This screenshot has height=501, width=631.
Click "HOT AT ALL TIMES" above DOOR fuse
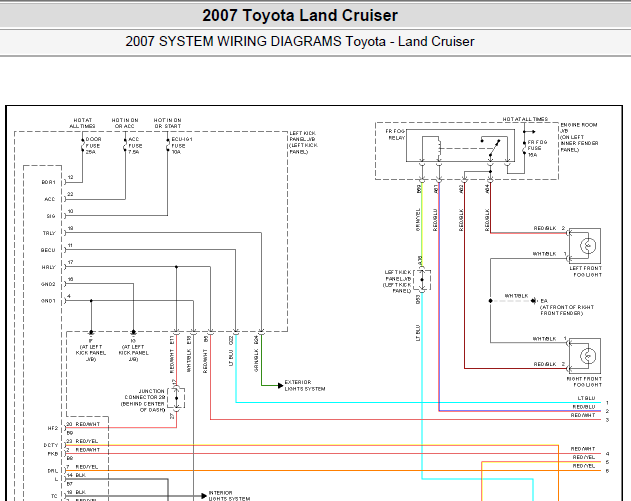tap(82, 123)
